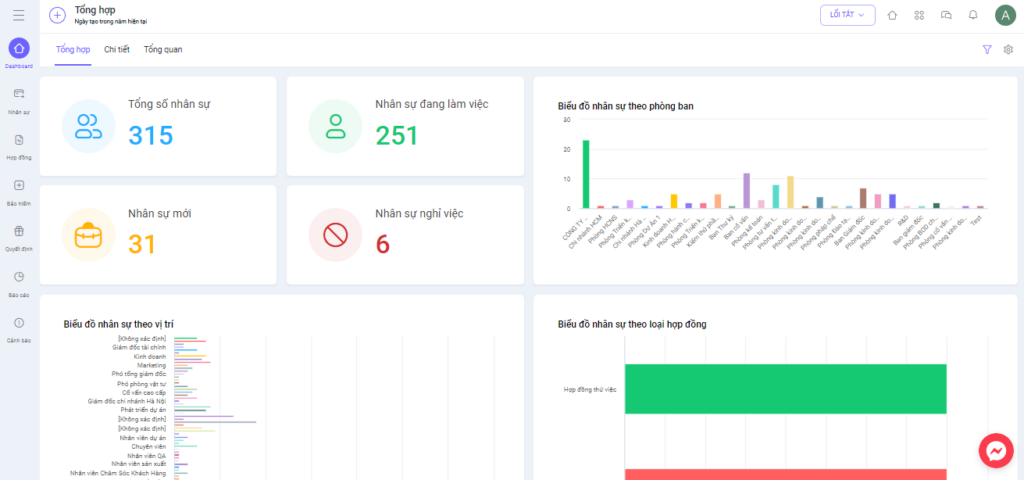Click the filter funnel icon
This screenshot has width=1024, height=480.
pos(987,49)
